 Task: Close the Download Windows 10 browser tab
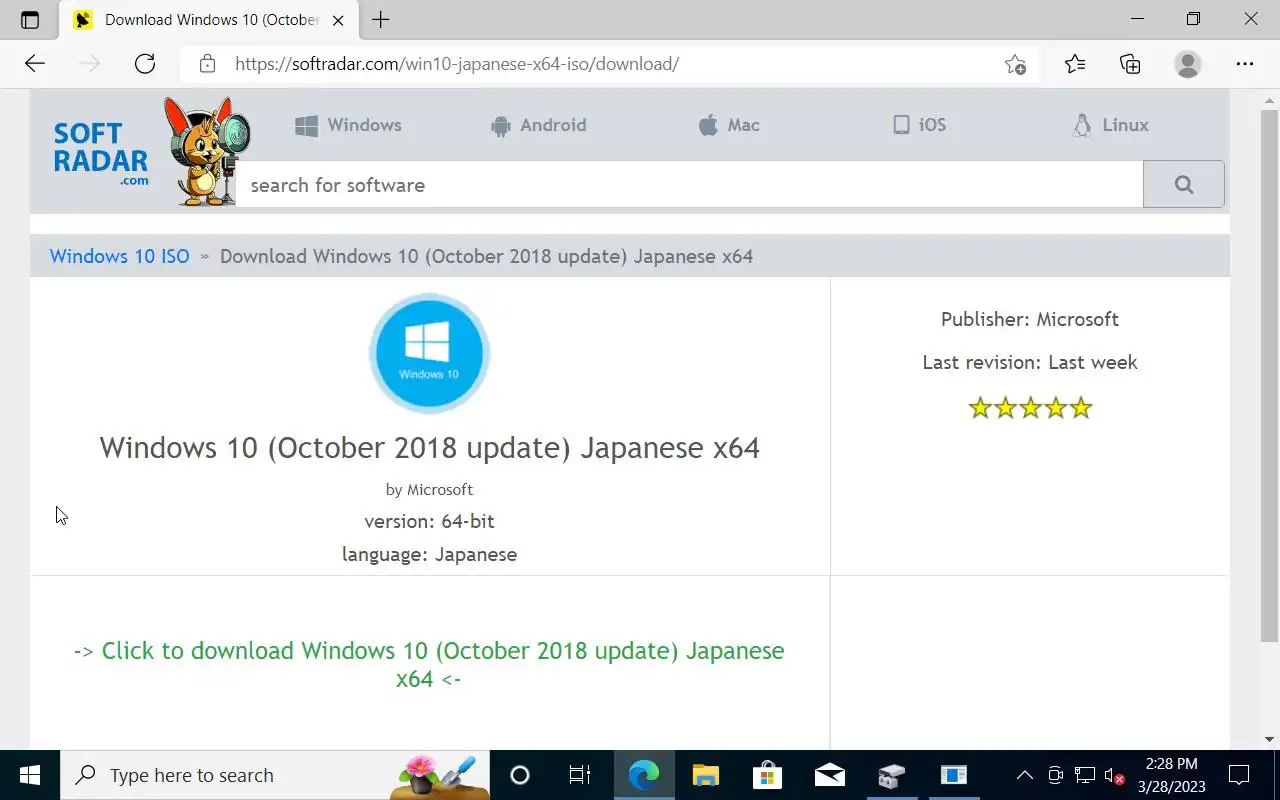point(338,20)
